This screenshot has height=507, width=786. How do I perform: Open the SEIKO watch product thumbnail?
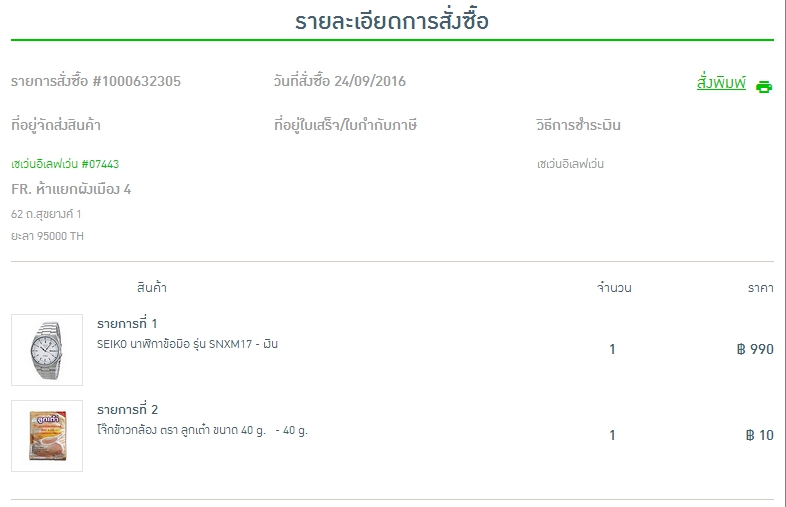click(47, 350)
